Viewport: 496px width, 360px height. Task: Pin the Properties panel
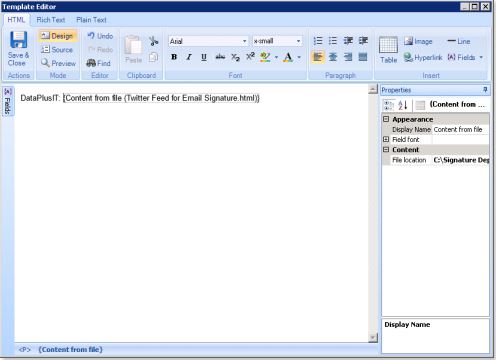point(485,90)
